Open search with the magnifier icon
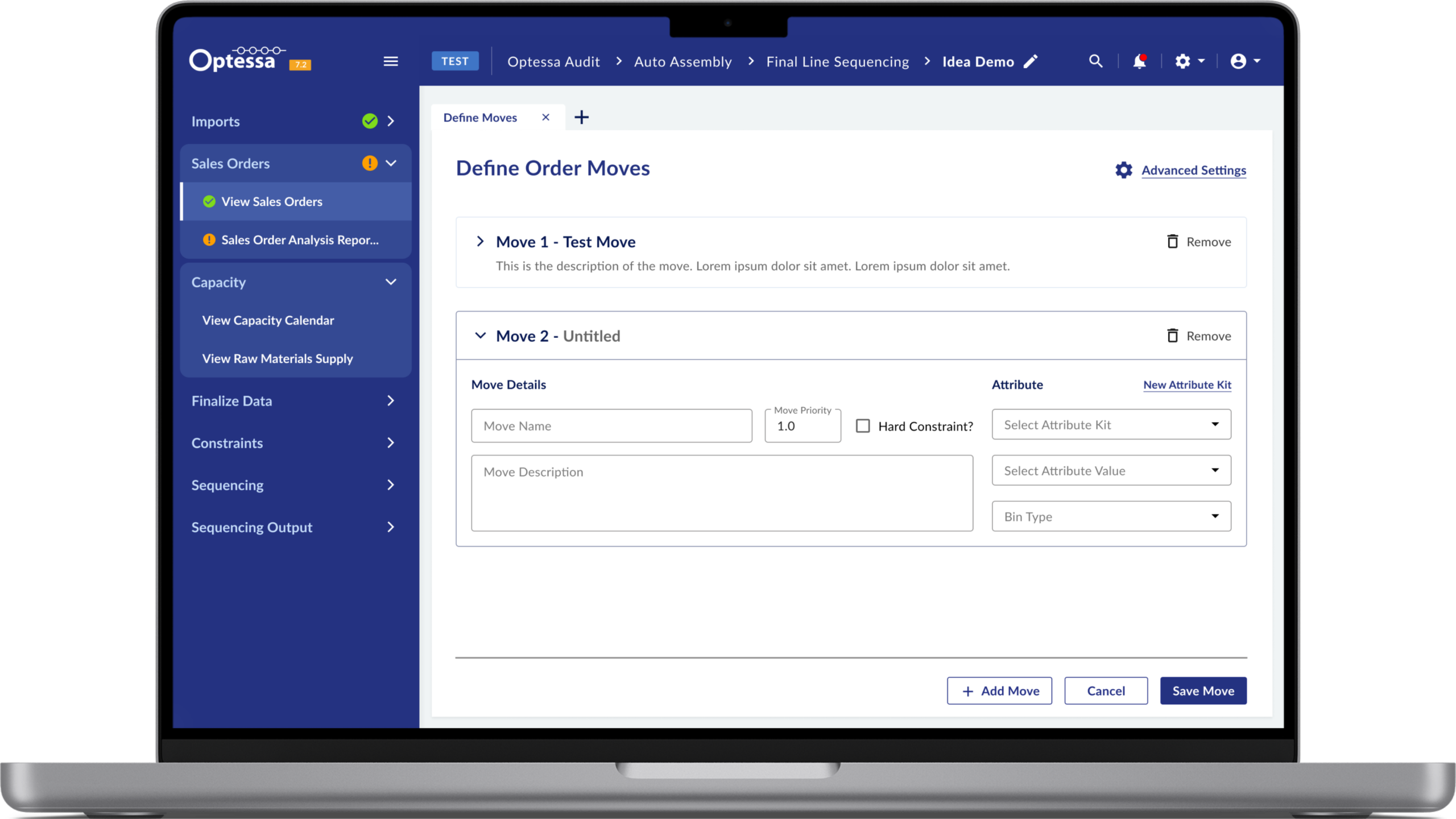 1095,61
